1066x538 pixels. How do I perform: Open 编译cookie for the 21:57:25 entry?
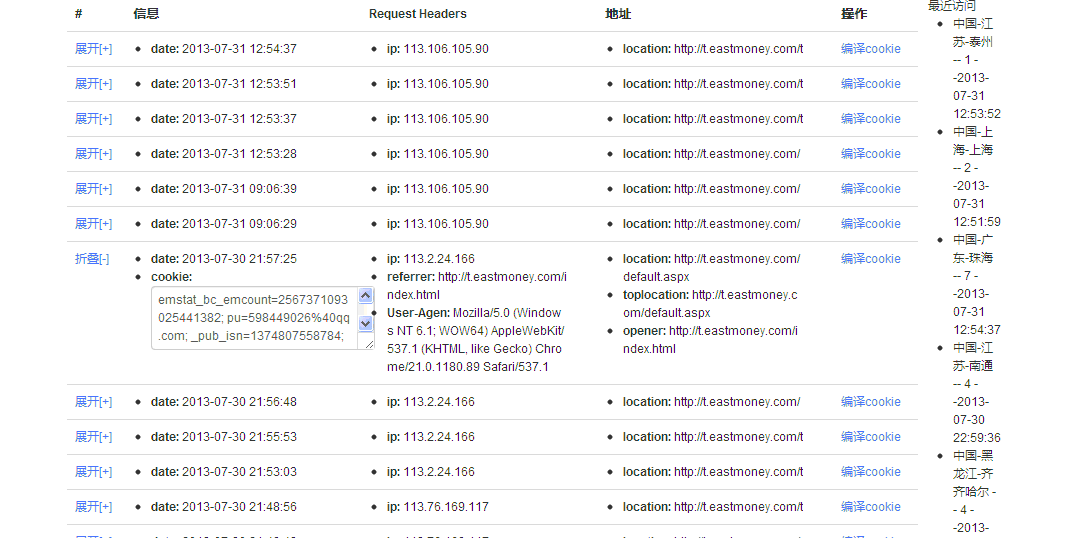tap(870, 259)
